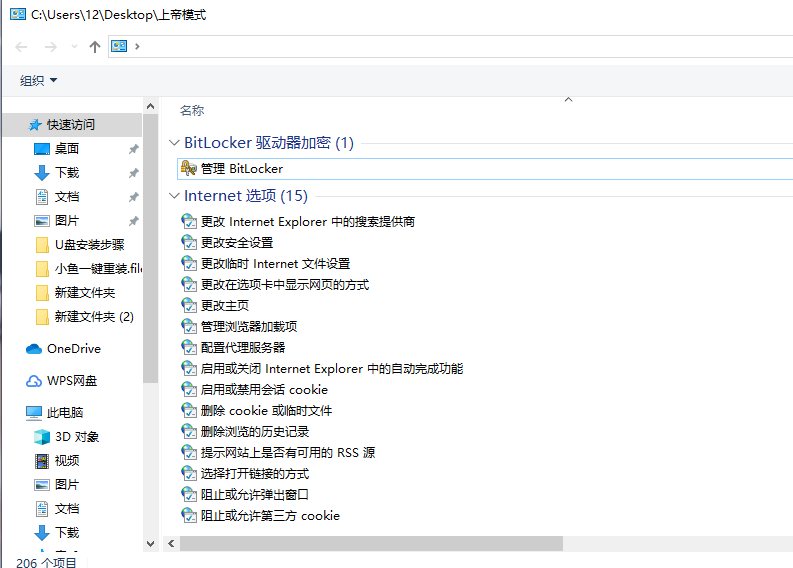Select WPS网盘 in navigation pane

(x=72, y=381)
